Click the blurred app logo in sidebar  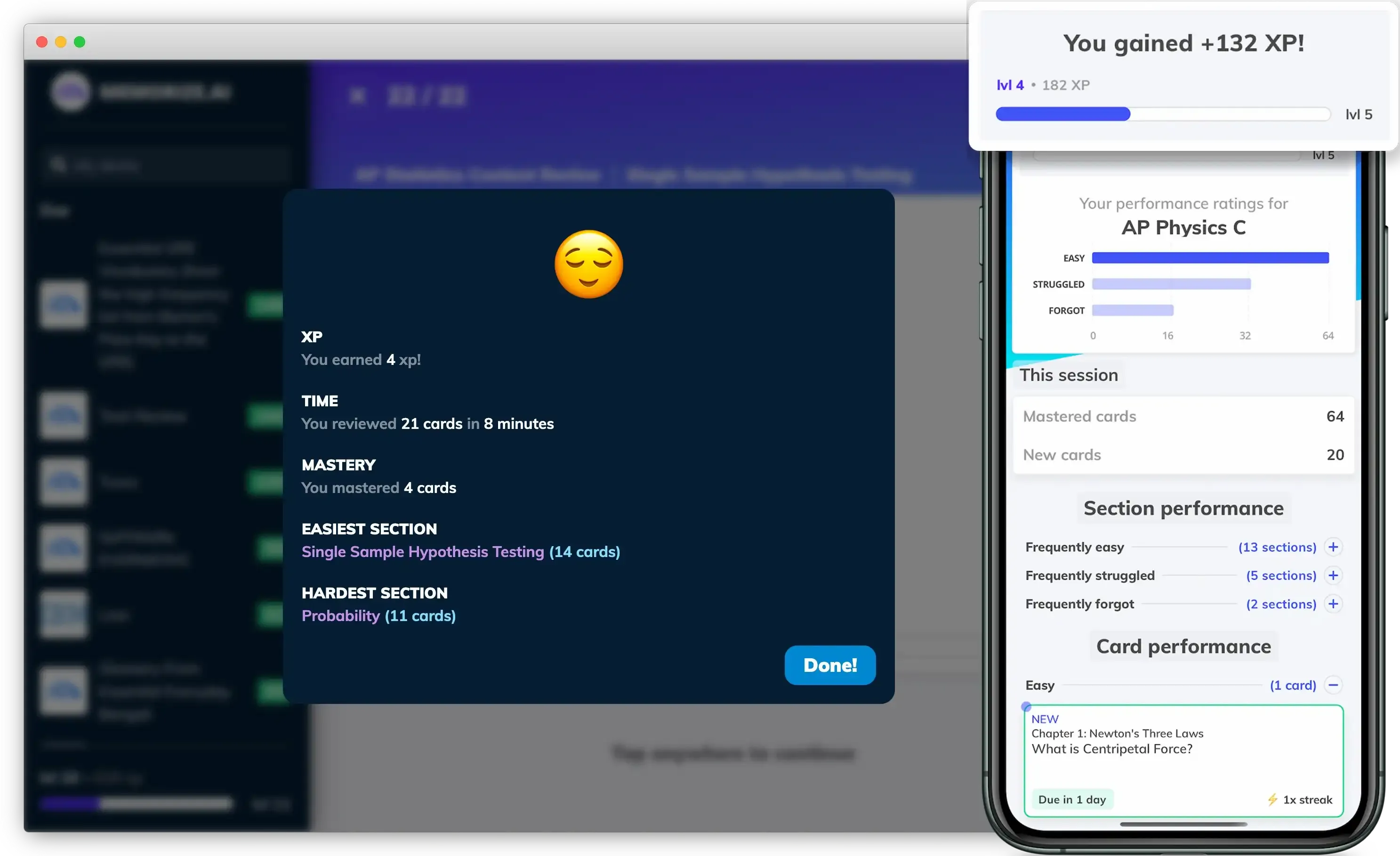click(x=71, y=91)
